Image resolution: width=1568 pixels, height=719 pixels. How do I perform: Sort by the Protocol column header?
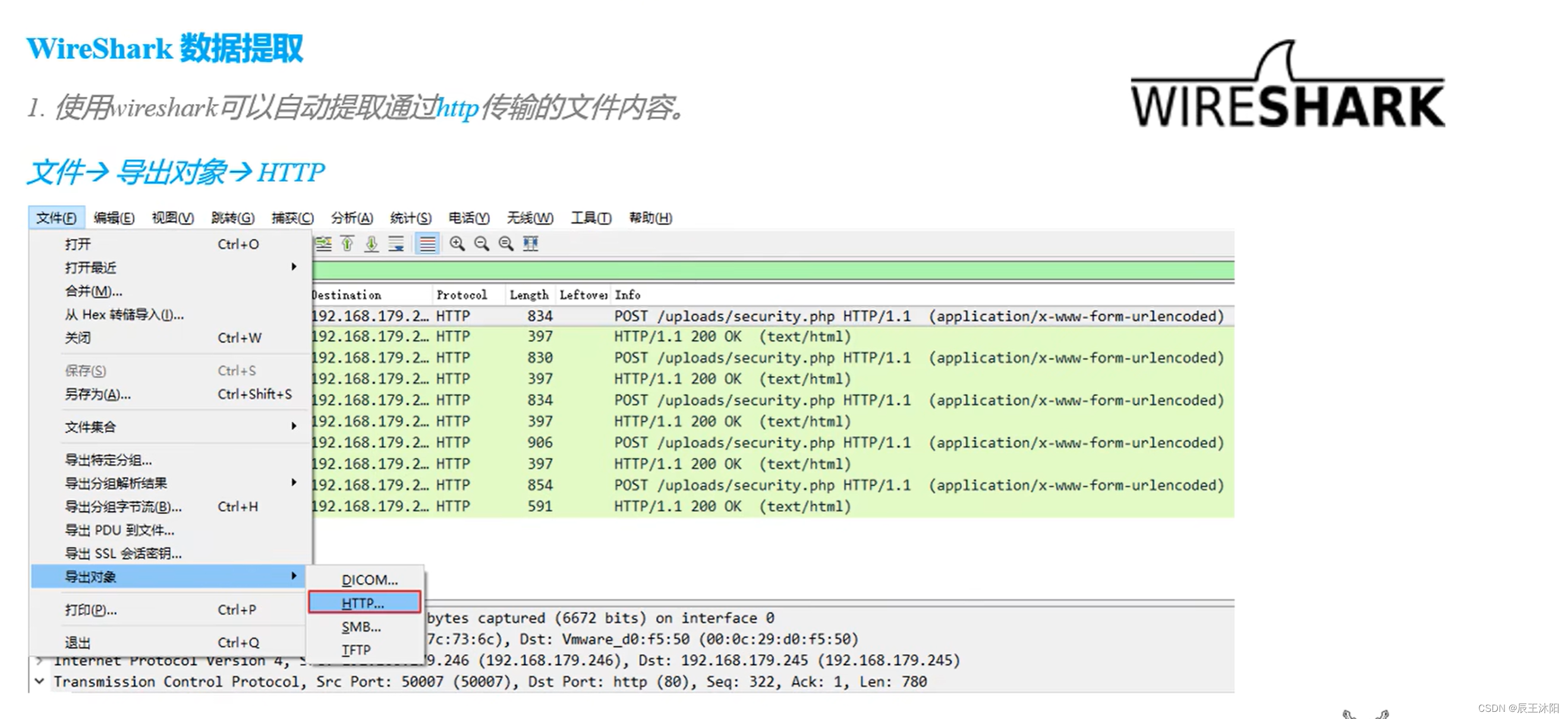coord(469,295)
